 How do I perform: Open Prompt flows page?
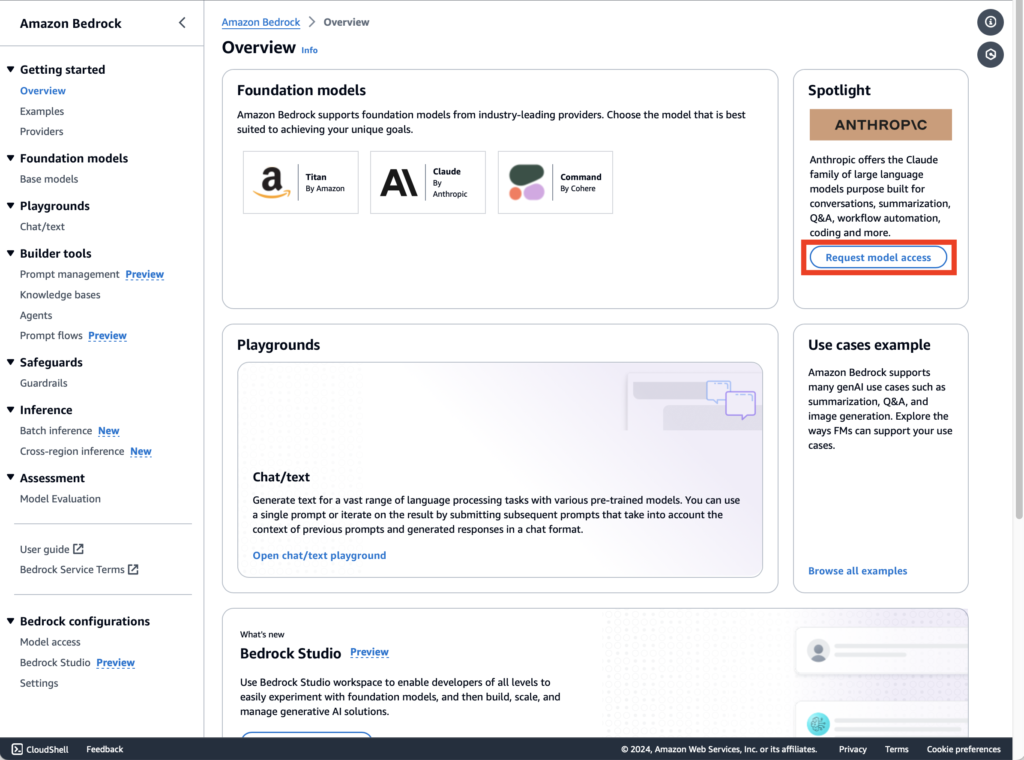point(51,336)
